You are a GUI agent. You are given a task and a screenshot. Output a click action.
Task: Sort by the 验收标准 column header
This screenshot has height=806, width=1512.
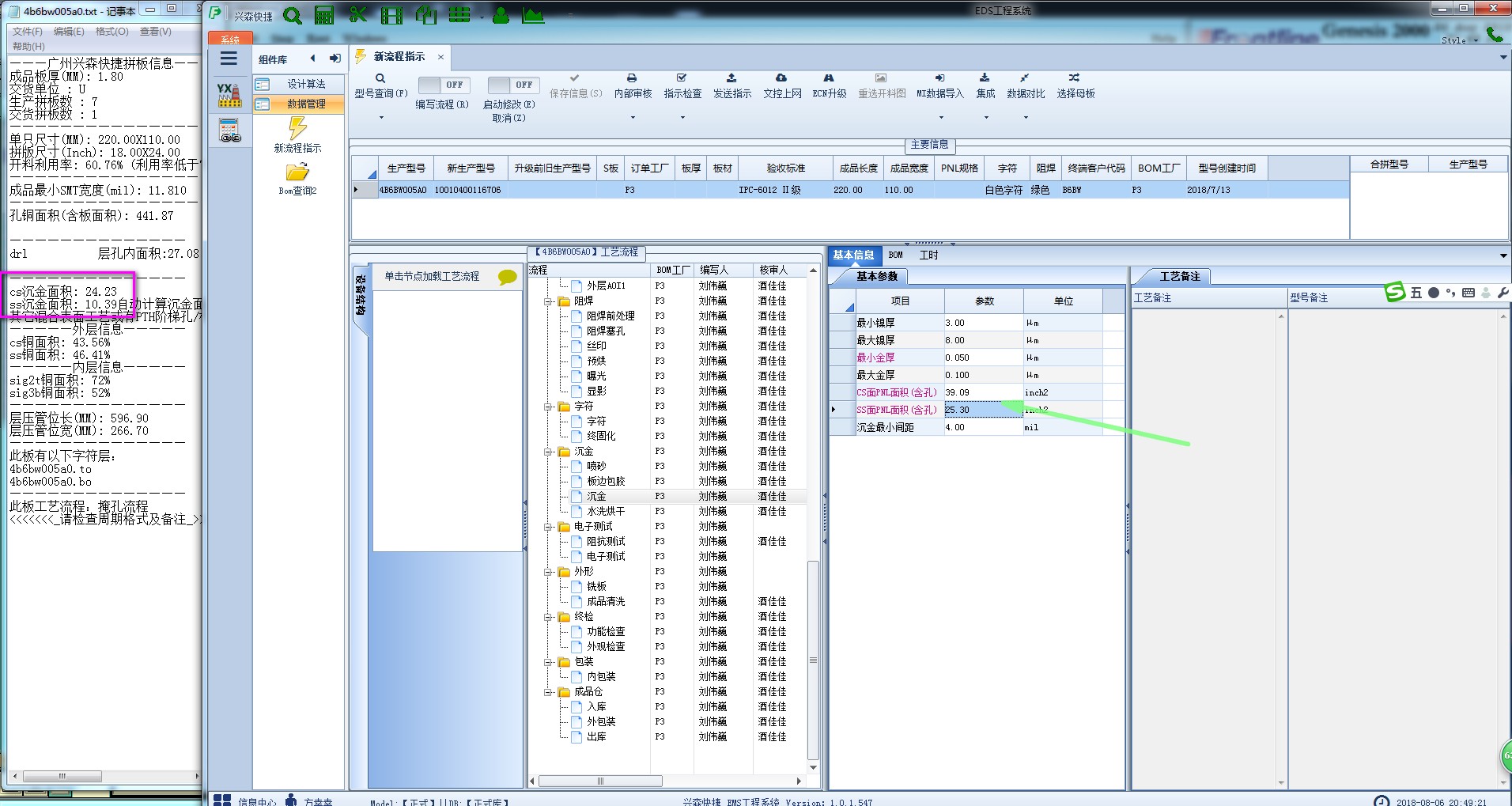point(785,168)
